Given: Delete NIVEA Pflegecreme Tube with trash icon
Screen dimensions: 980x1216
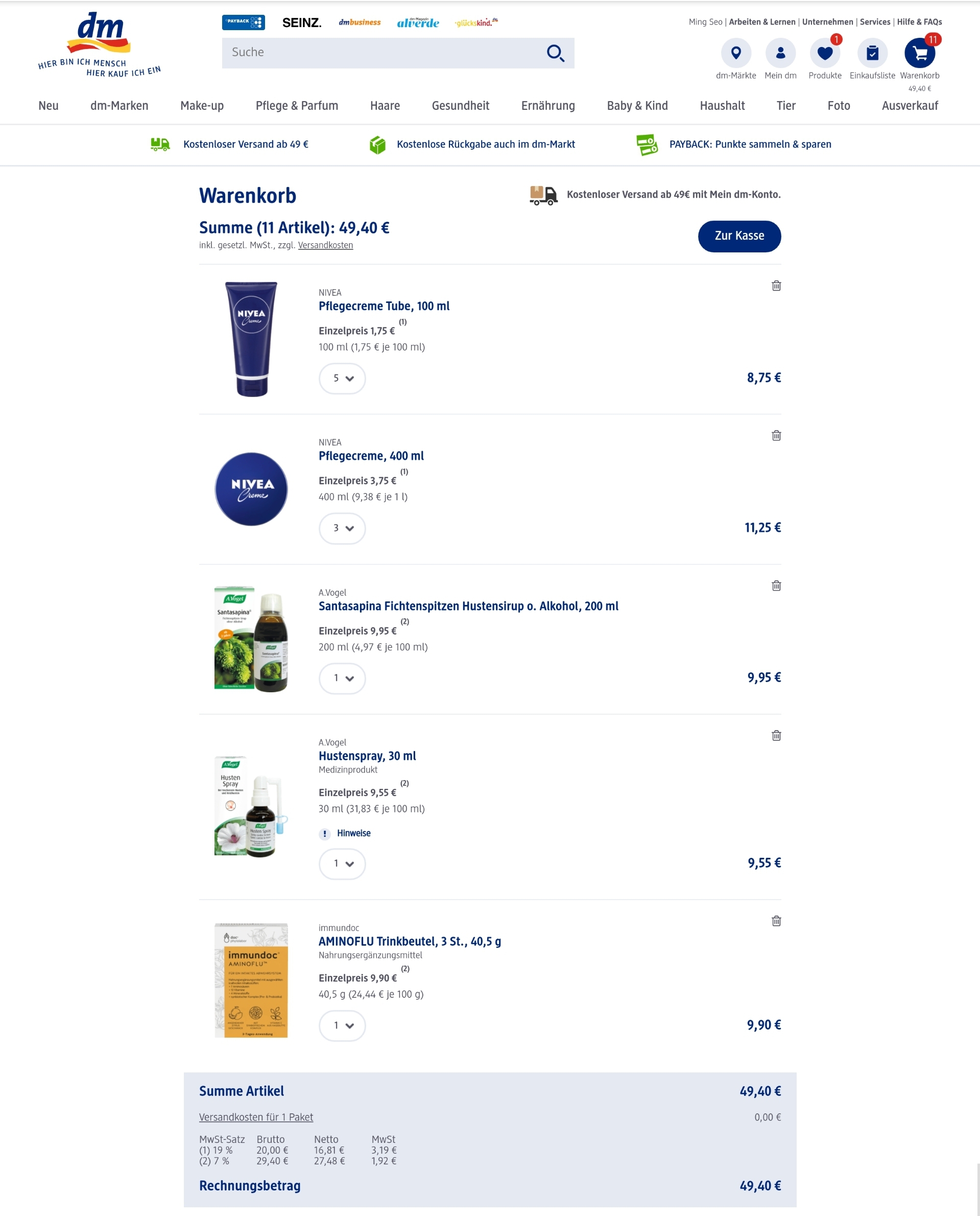Looking at the screenshot, I should click(776, 286).
